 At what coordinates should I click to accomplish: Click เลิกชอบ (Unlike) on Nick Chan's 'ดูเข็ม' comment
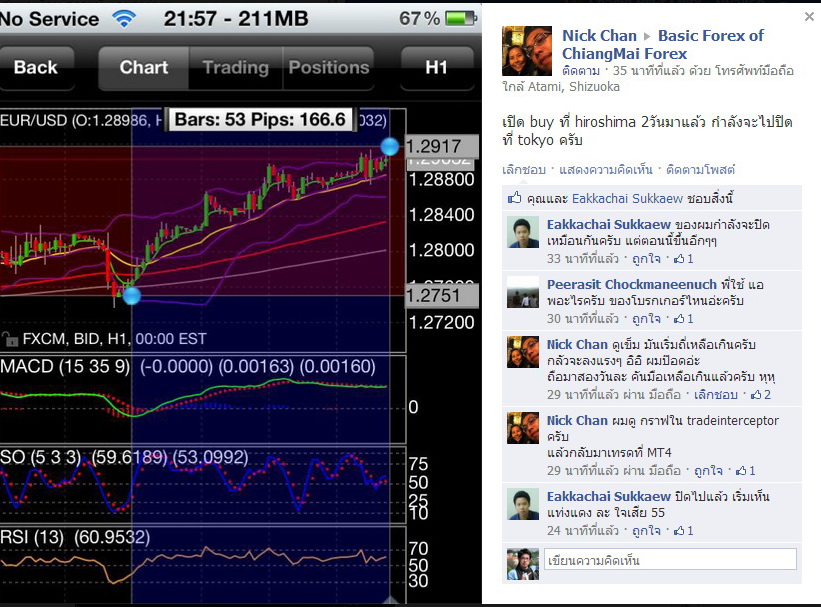coord(716,395)
